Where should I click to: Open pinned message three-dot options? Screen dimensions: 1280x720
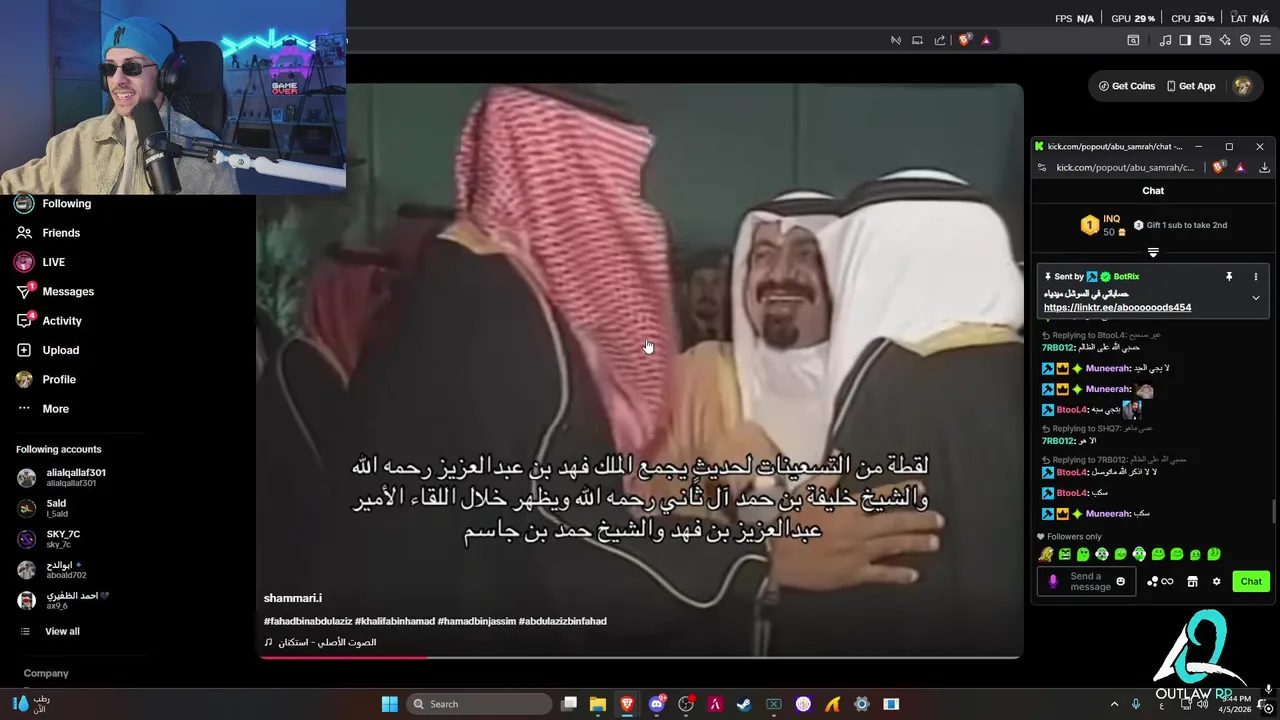(x=1256, y=277)
